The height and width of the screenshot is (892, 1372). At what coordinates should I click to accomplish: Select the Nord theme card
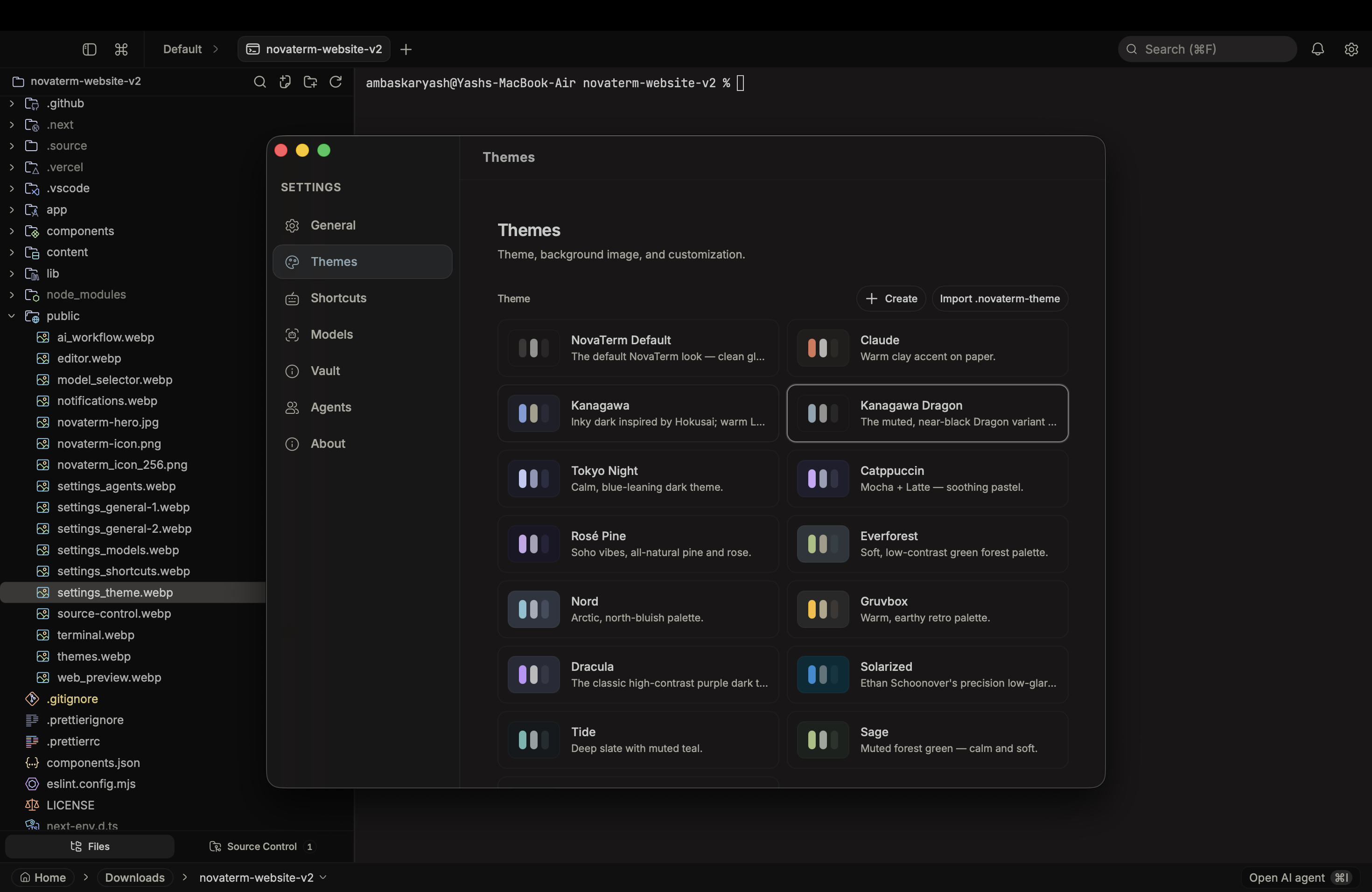638,609
